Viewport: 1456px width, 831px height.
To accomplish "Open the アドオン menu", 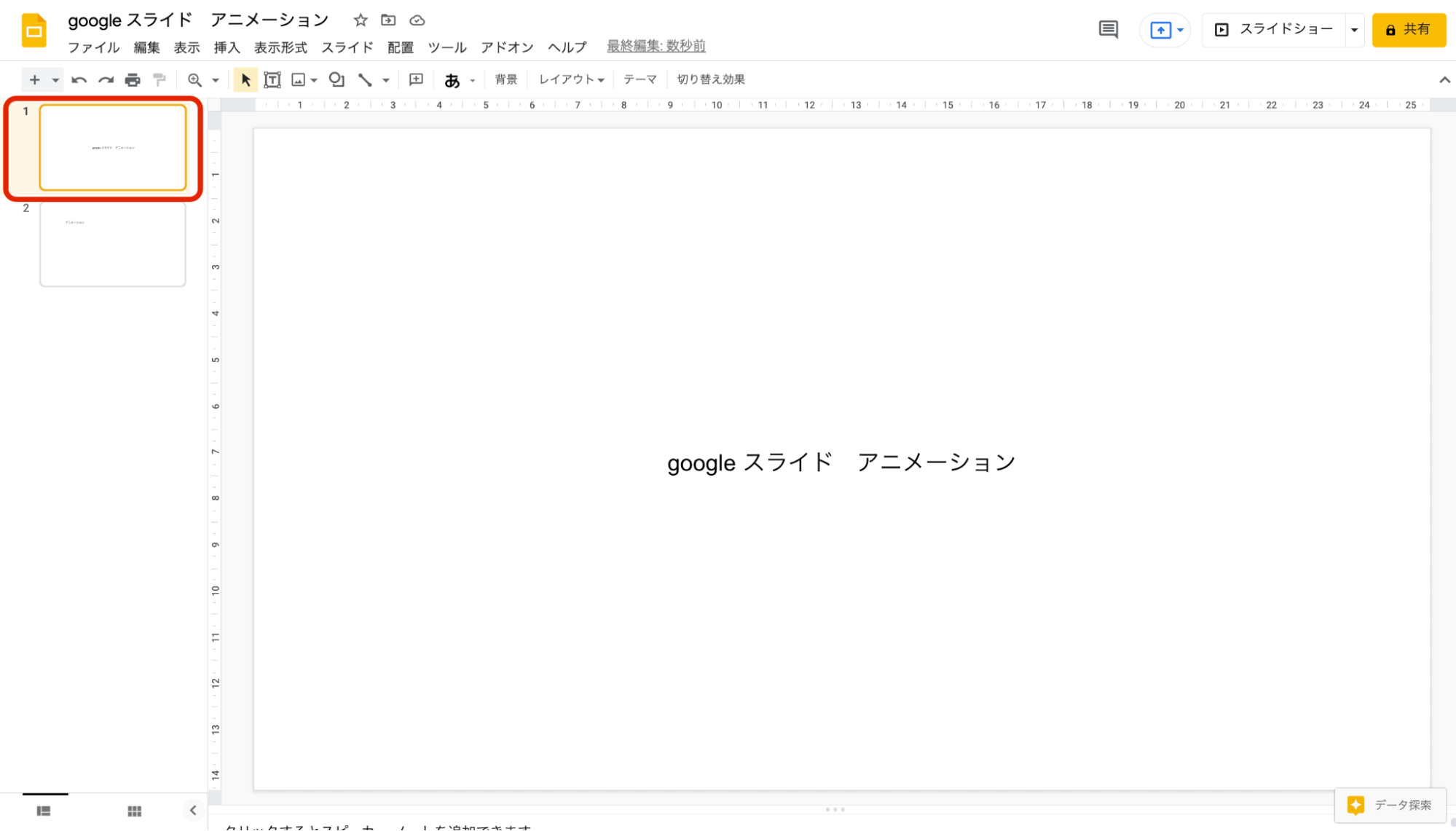I will 507,47.
